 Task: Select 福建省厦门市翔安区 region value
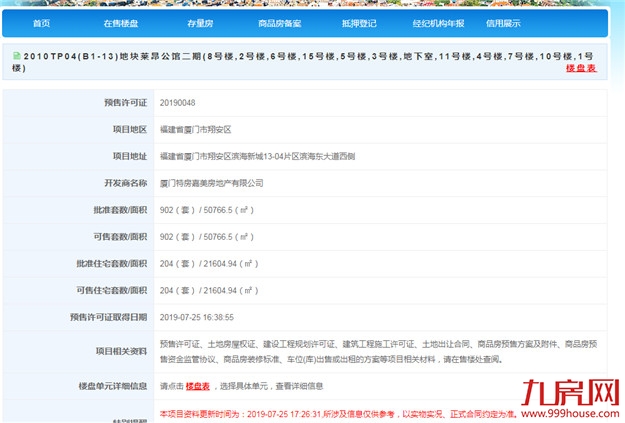pyautogui.click(x=195, y=130)
